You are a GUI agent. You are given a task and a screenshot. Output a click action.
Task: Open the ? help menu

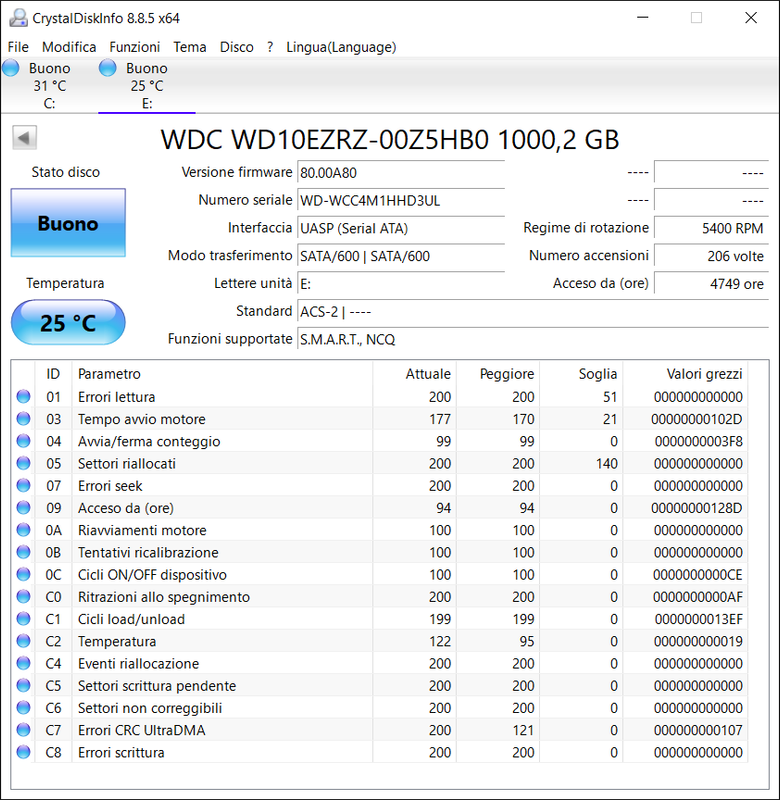pyautogui.click(x=270, y=47)
